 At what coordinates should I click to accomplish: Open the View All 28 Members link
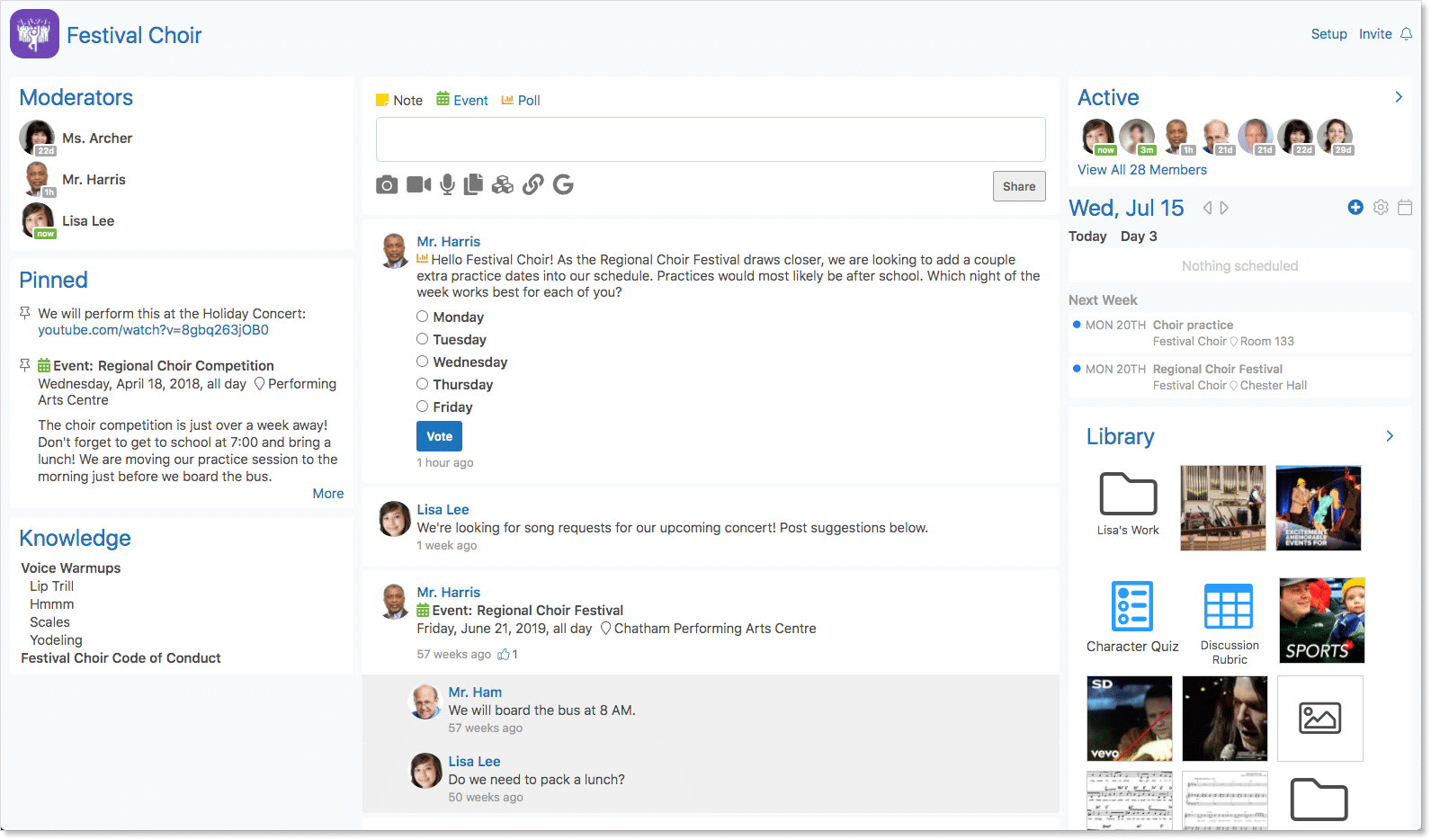[x=1142, y=170]
